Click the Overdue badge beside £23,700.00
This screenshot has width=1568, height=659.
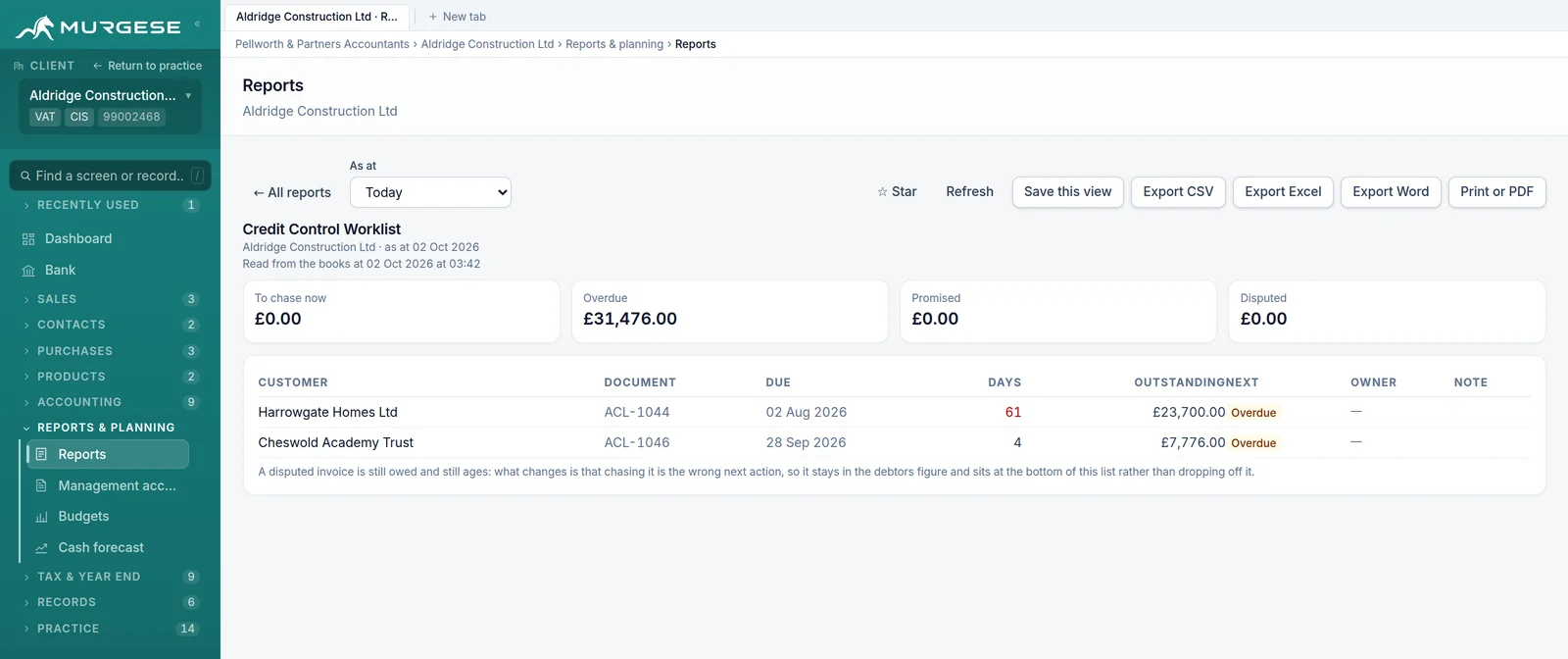(1253, 413)
